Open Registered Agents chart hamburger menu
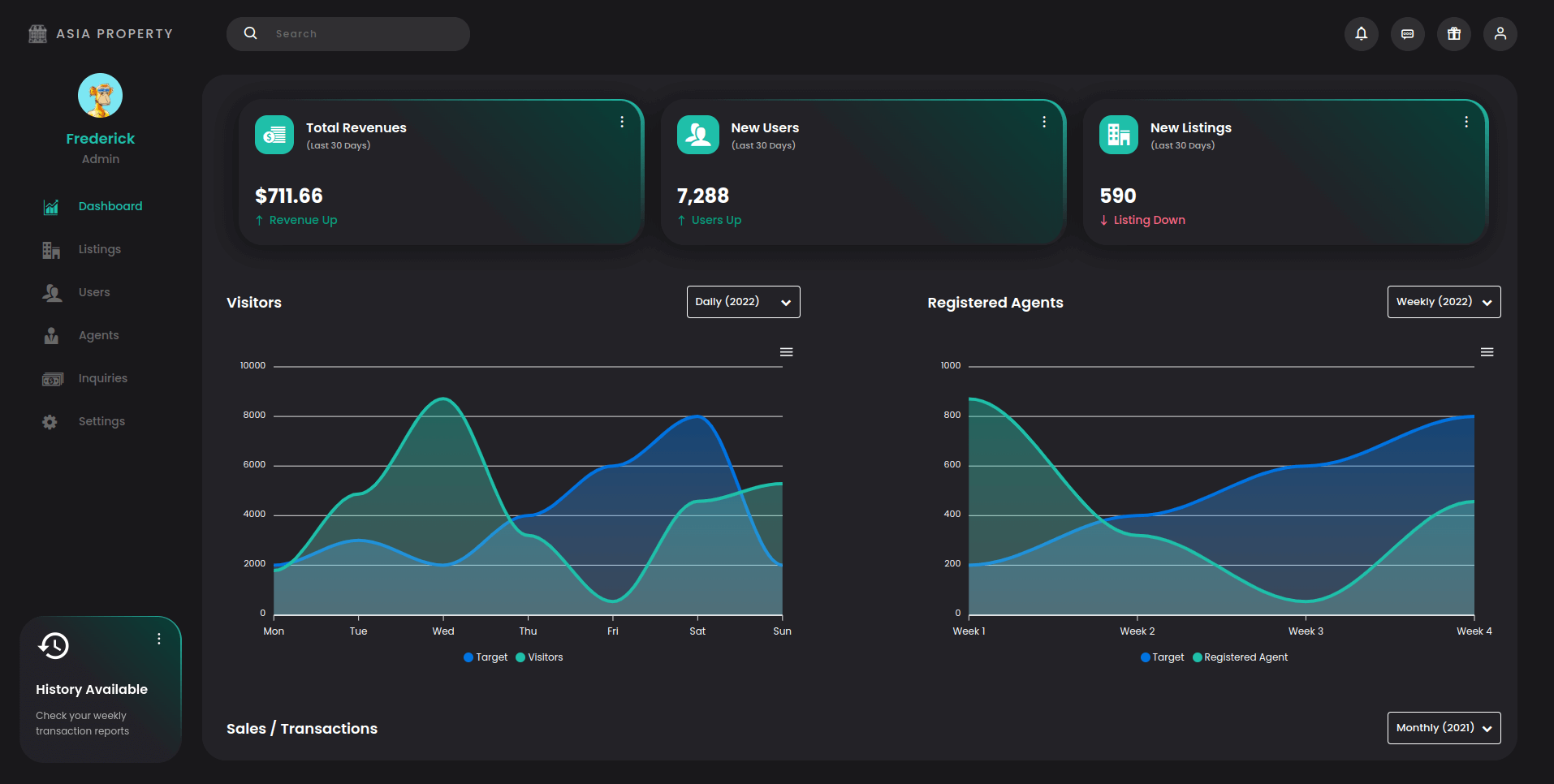 click(x=1487, y=352)
